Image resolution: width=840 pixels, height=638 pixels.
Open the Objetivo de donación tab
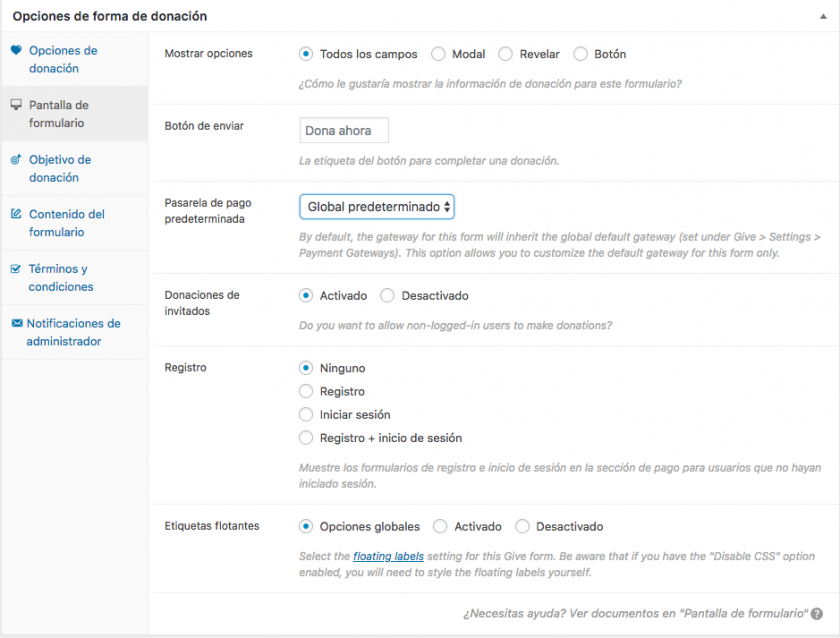(60, 169)
